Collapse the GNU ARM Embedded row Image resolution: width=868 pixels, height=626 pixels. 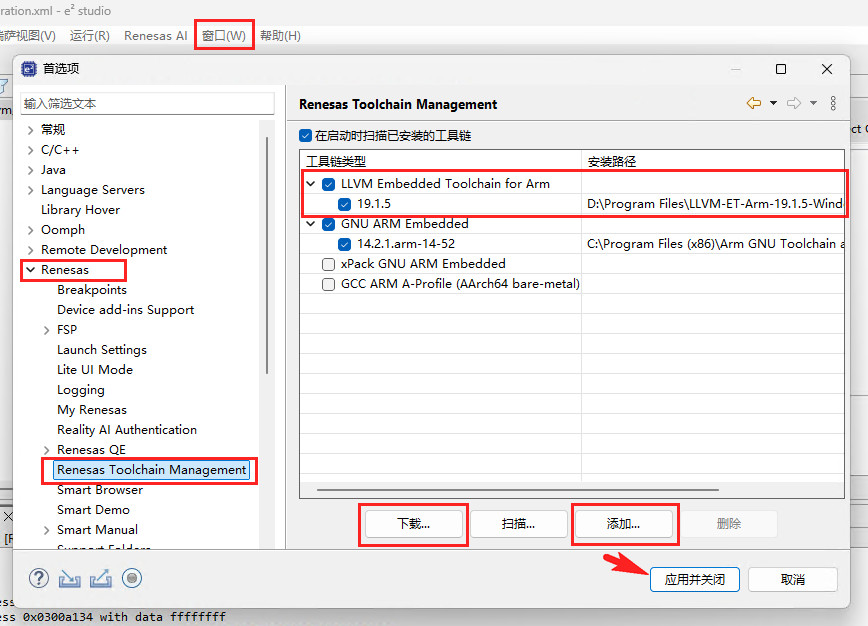(x=311, y=224)
